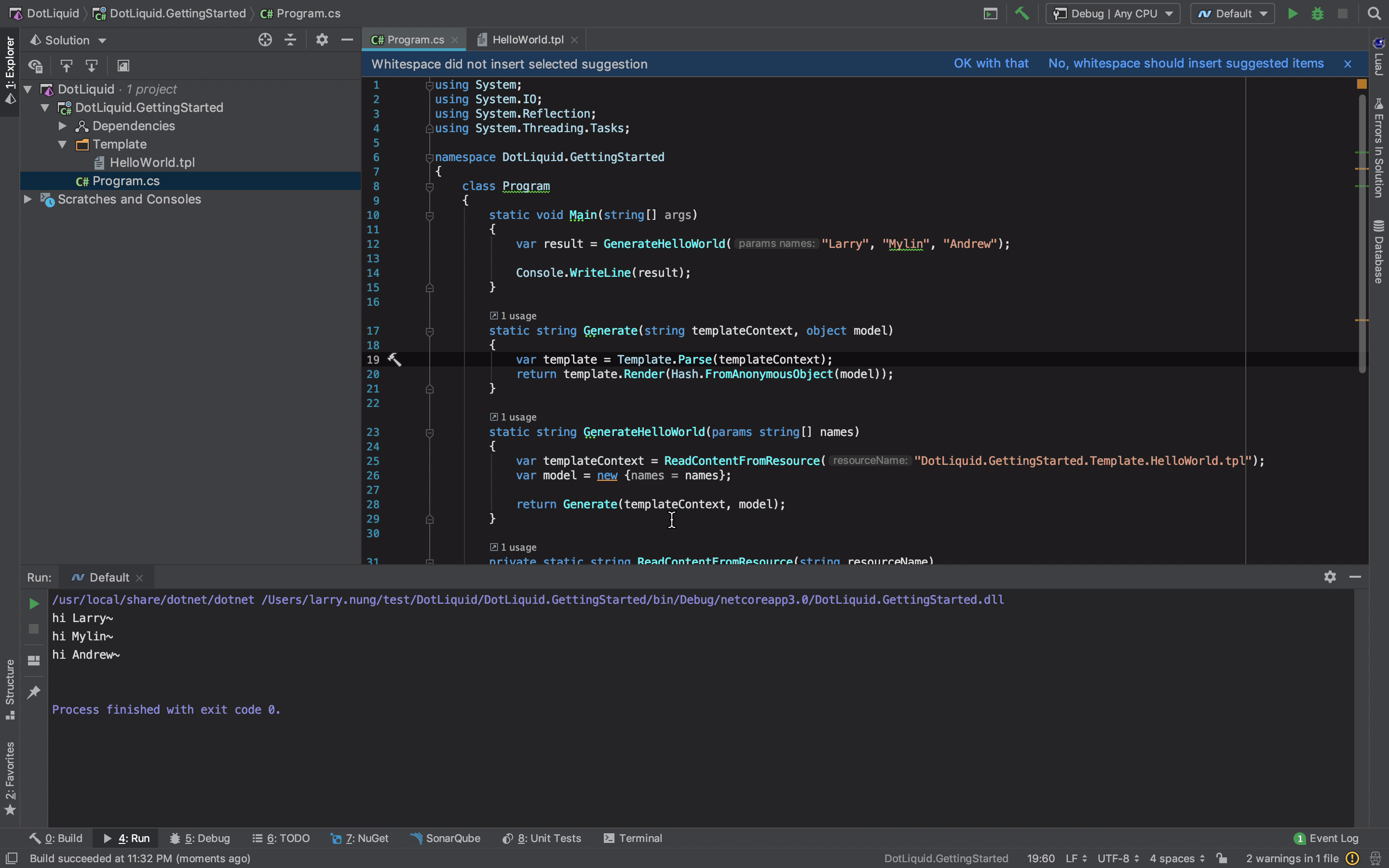Expand Scratches and Consoles
This screenshot has width=1389, height=868.
(27, 199)
